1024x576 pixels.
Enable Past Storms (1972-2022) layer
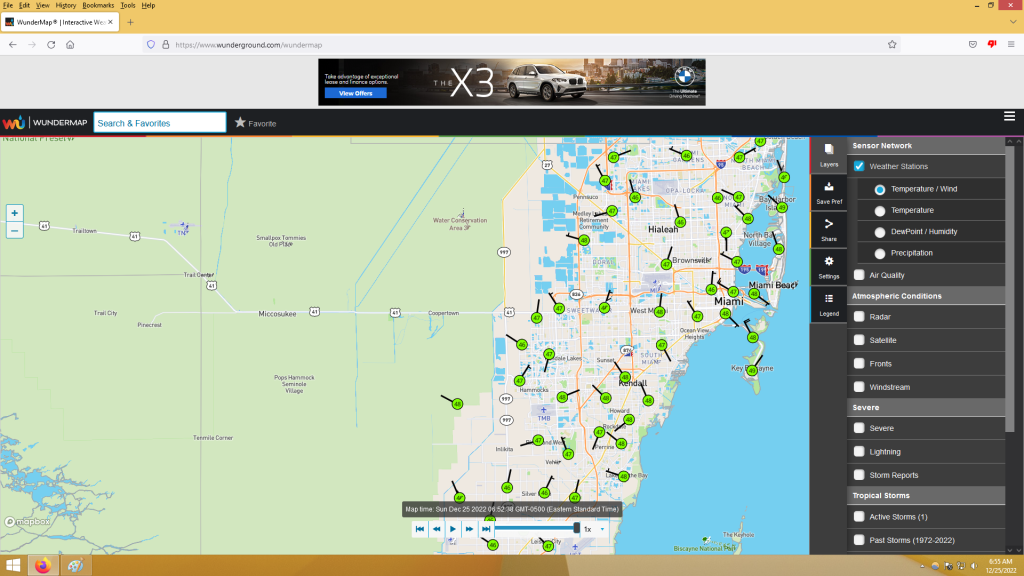pos(859,540)
